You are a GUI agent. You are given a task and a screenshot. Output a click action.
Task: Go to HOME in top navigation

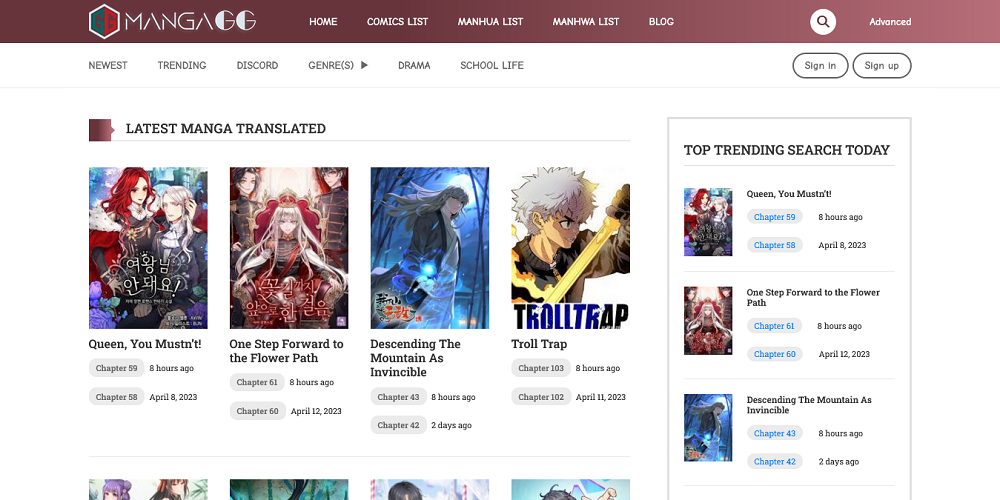pyautogui.click(x=323, y=22)
